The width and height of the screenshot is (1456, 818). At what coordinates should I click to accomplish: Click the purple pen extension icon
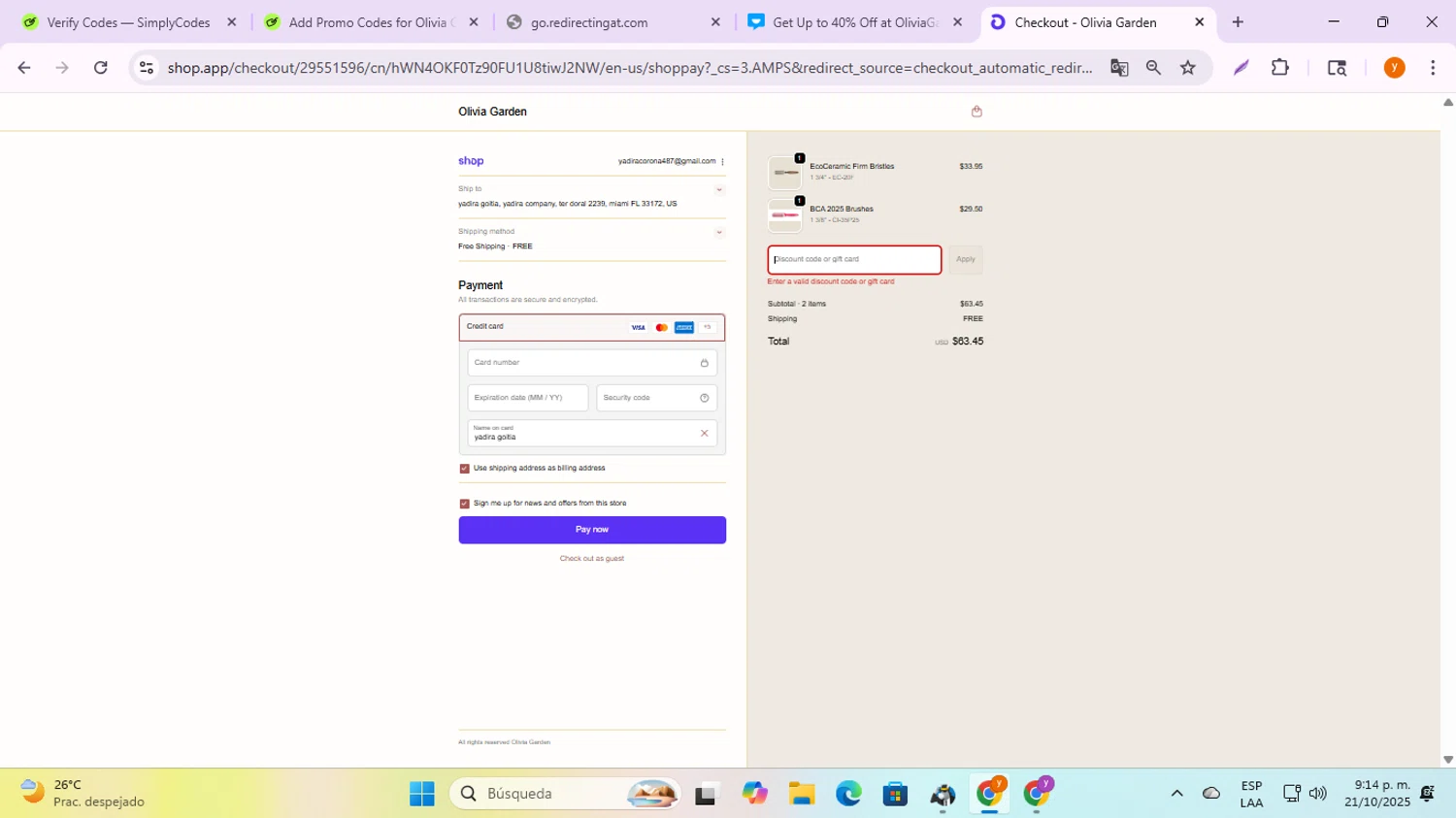coord(1241,68)
